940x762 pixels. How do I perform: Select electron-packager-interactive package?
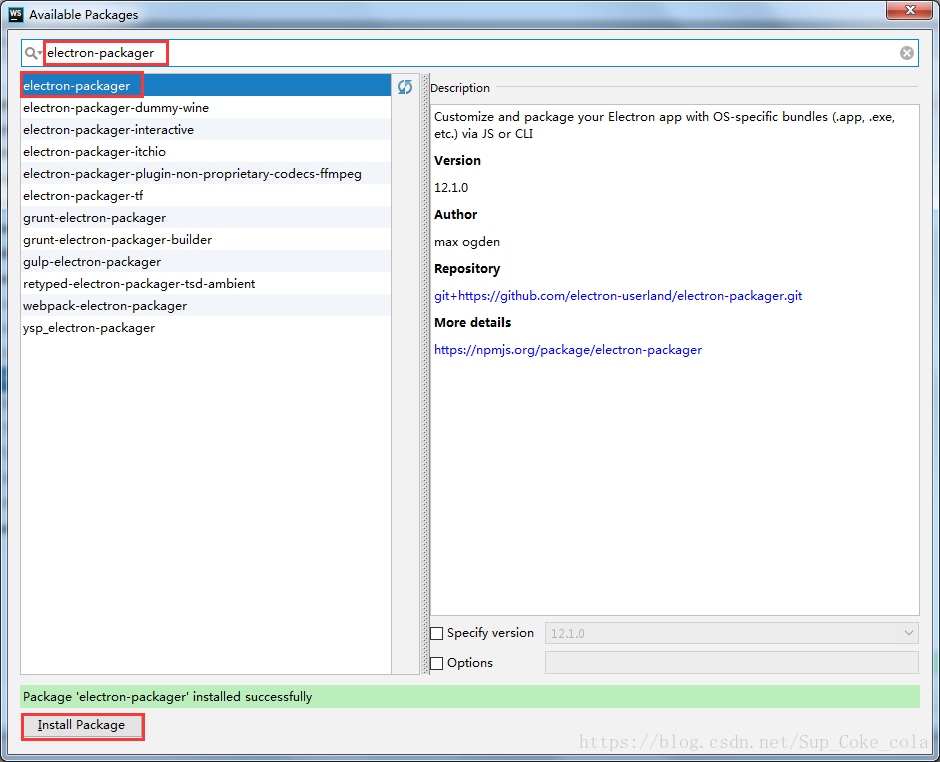[206, 129]
